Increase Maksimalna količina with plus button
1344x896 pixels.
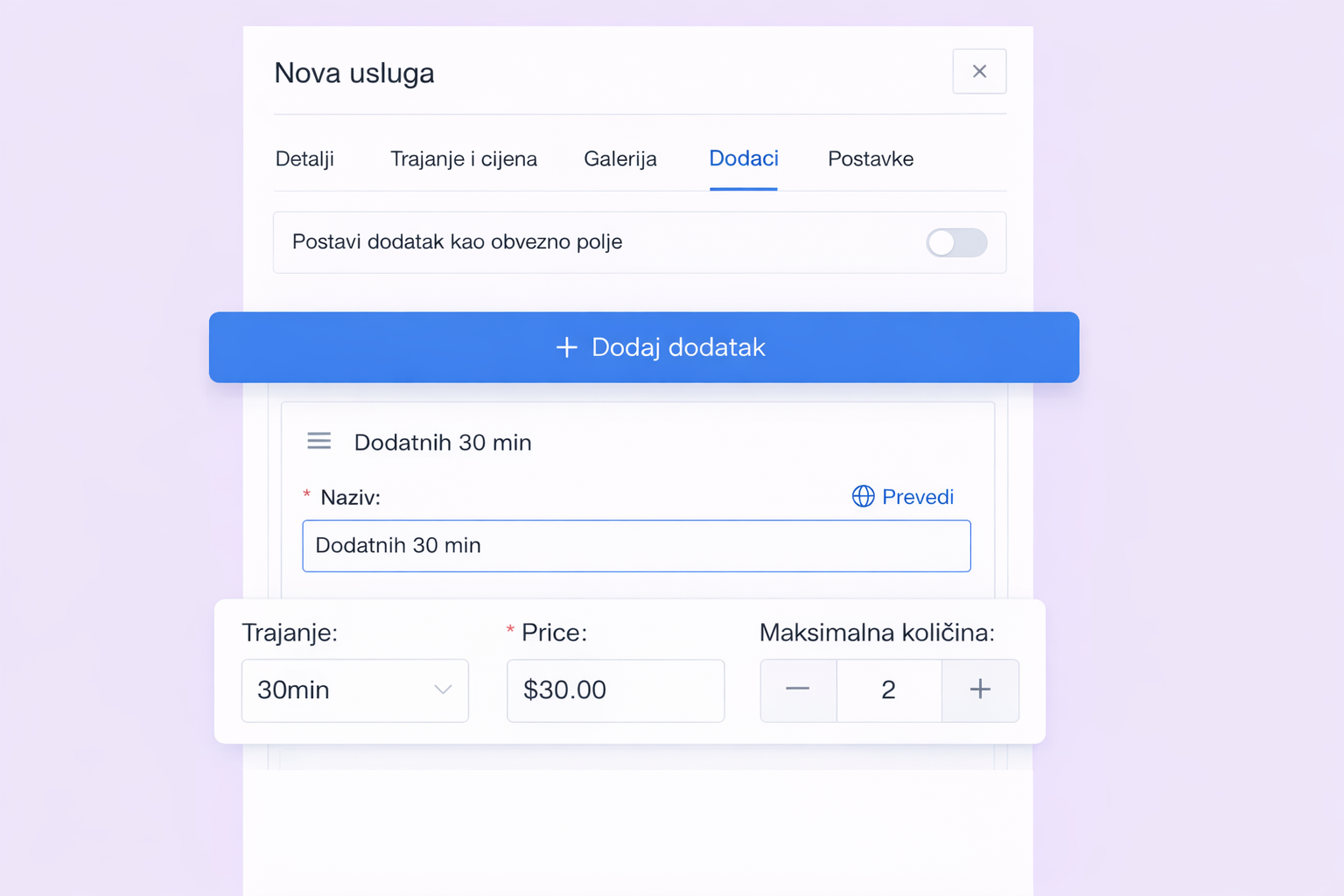point(980,690)
